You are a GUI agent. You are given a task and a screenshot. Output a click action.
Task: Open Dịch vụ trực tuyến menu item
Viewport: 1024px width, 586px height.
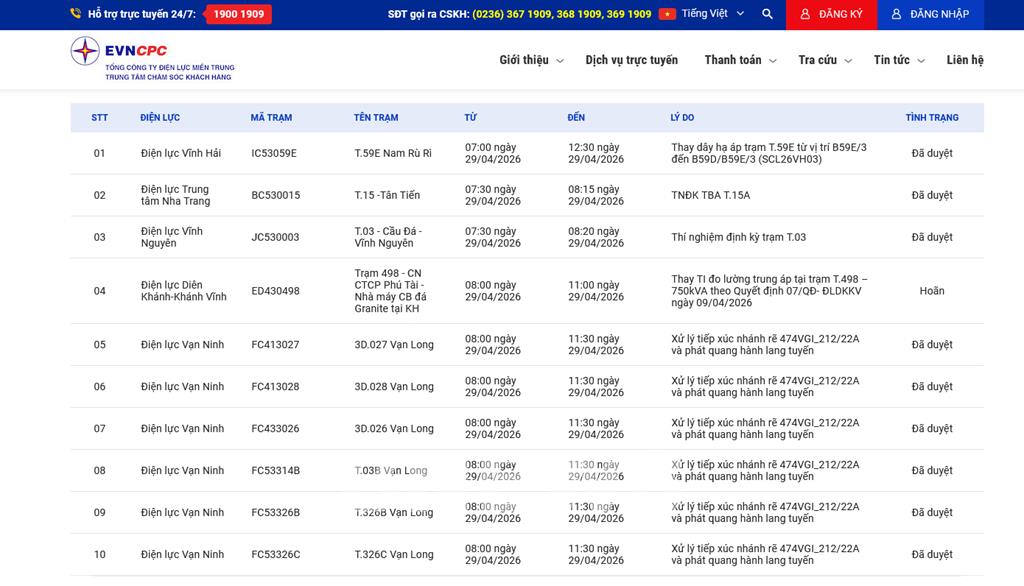631,60
